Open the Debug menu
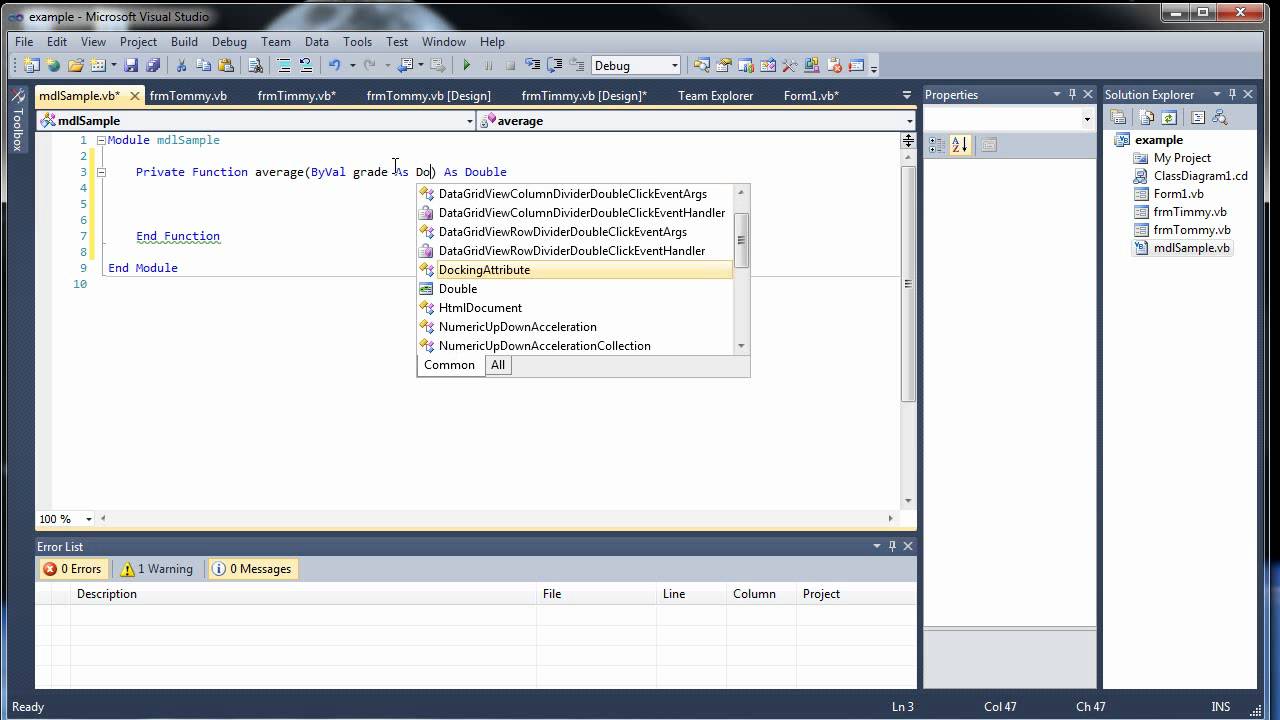 point(229,42)
